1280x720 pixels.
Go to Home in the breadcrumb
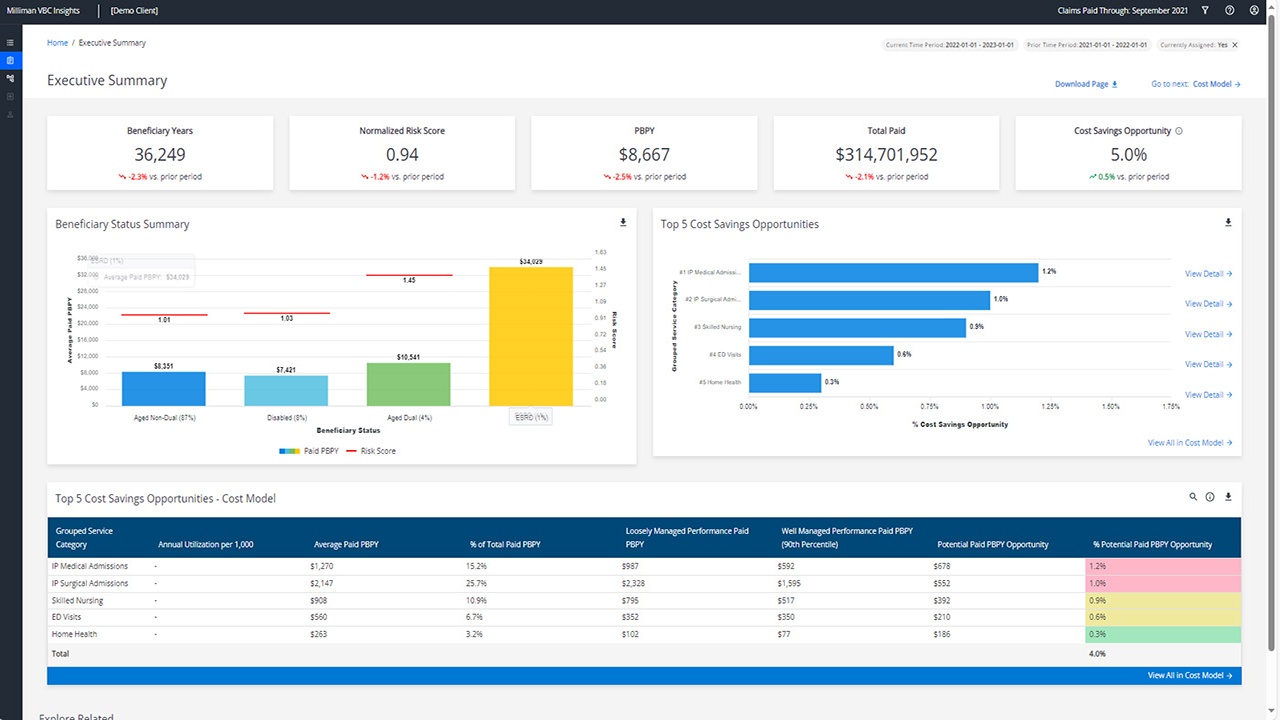tap(58, 43)
